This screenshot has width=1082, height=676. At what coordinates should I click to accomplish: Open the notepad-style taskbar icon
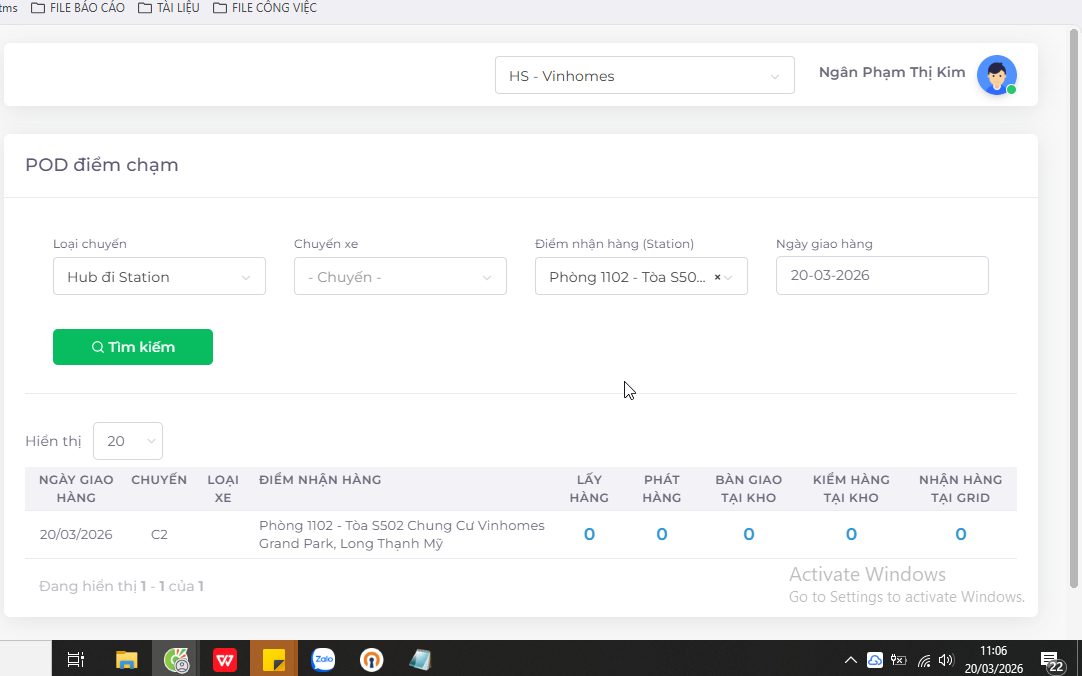[x=420, y=659]
